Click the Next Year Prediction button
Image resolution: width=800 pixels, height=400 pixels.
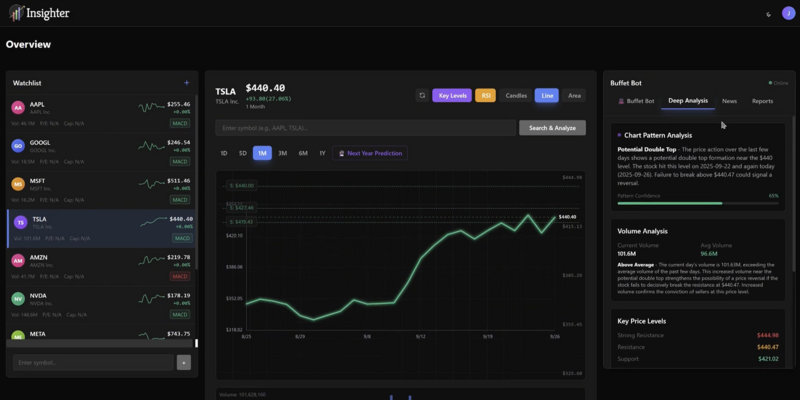[x=370, y=153]
